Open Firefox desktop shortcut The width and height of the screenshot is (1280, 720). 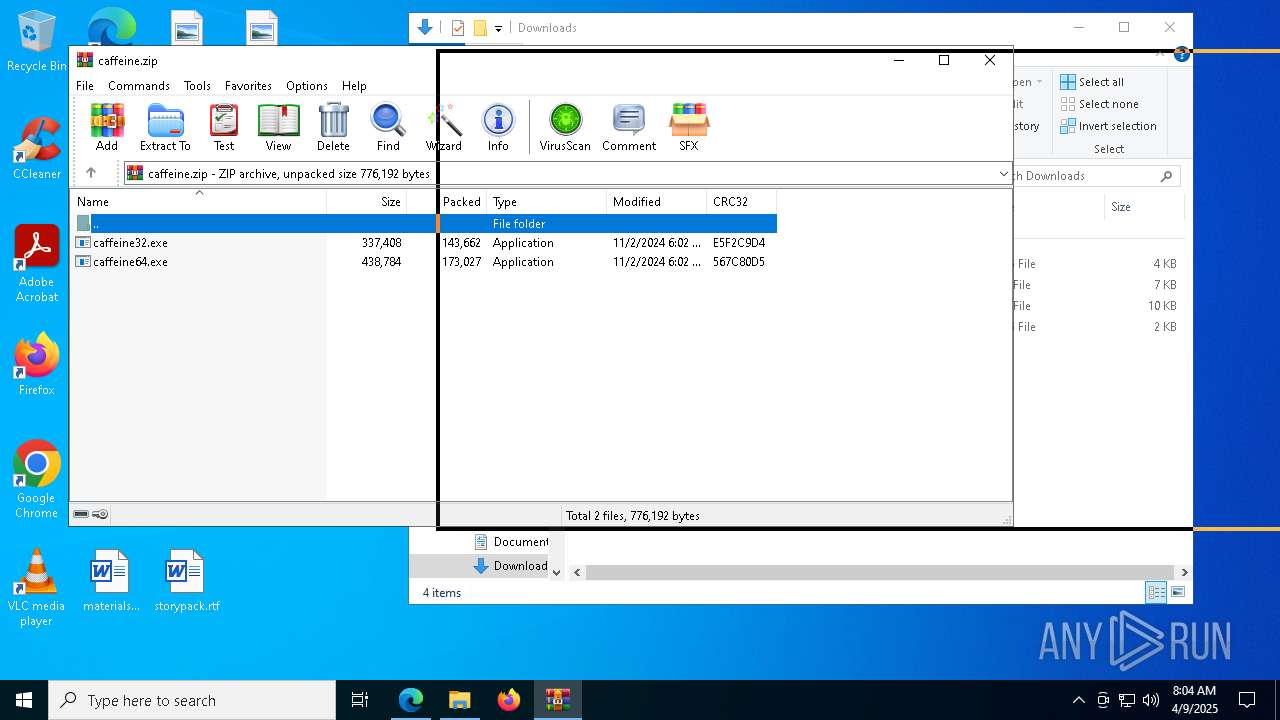click(x=37, y=365)
